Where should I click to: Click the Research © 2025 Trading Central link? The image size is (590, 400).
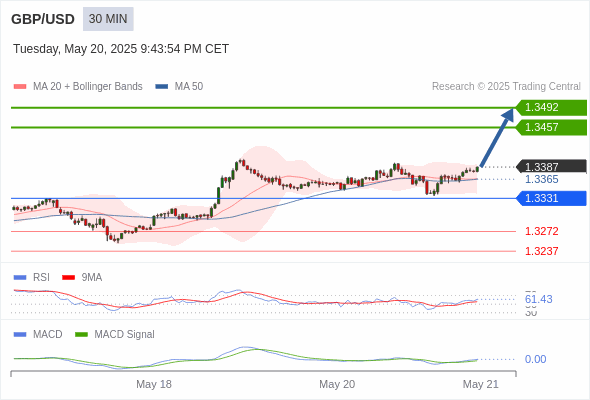click(x=506, y=87)
